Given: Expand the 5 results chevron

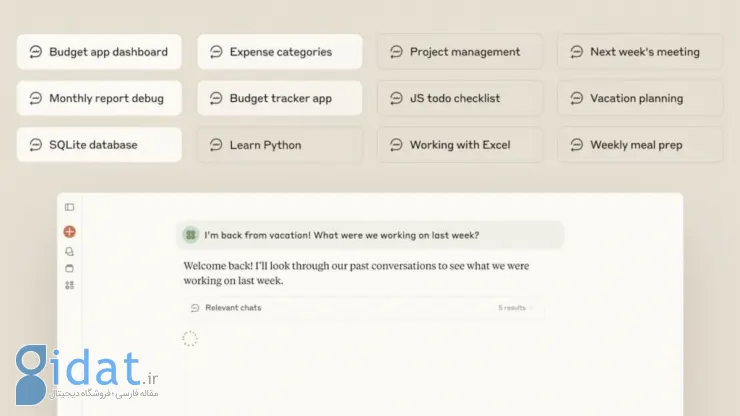Looking at the screenshot, I should pos(531,308).
